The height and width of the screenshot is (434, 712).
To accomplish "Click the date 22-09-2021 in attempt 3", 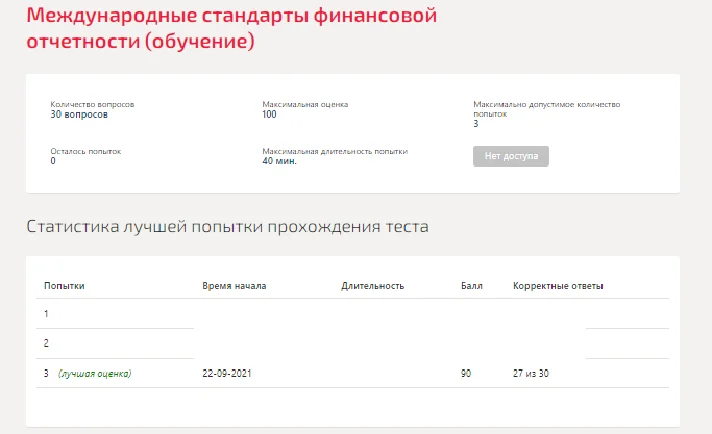I will coord(227,373).
